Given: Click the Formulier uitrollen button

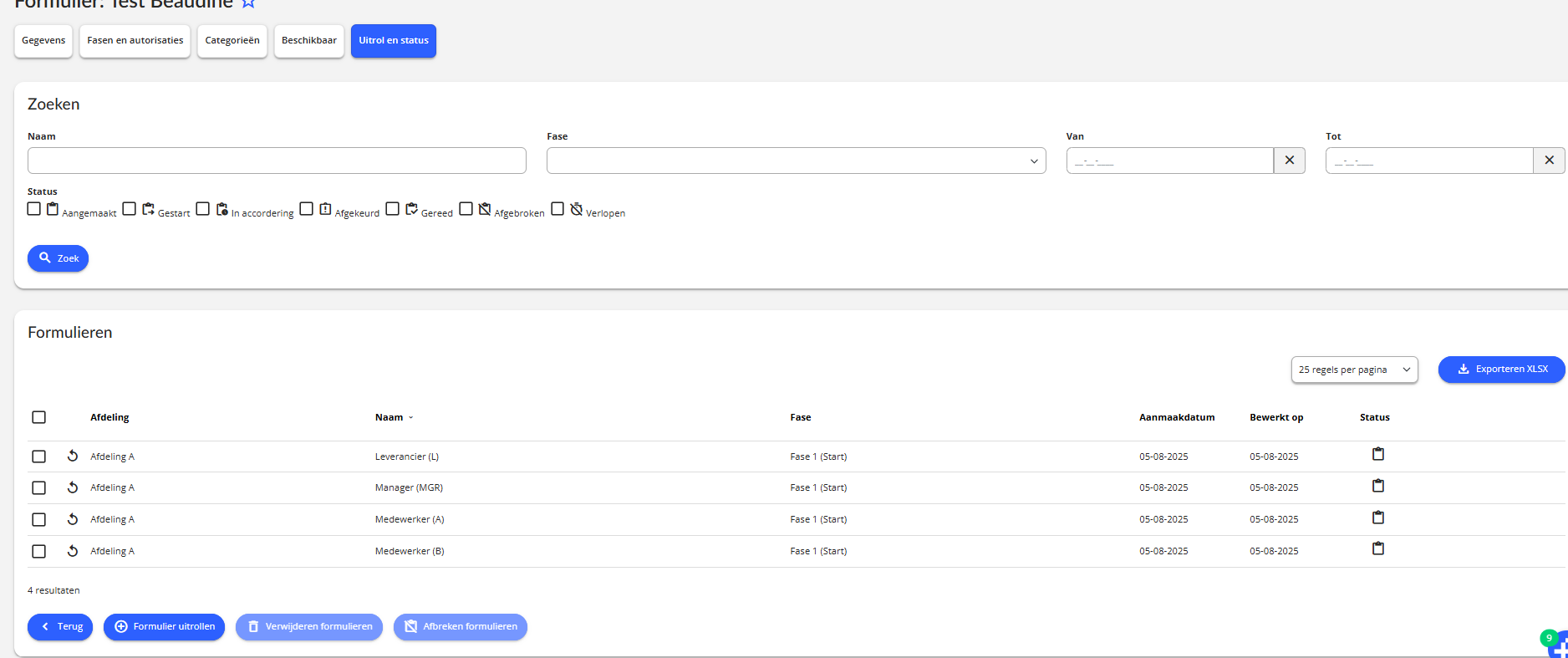Looking at the screenshot, I should tap(165, 627).
